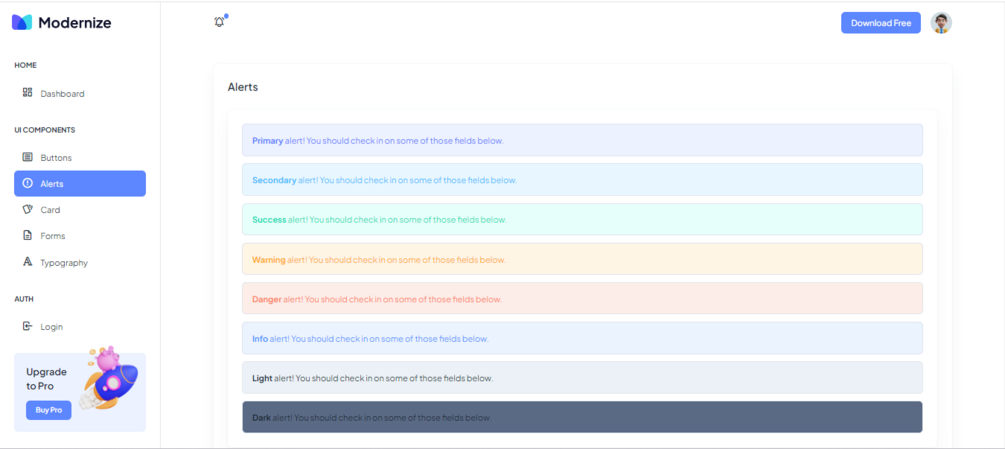Image resolution: width=1005 pixels, height=449 pixels.
Task: Click the Download Free button
Action: (x=881, y=22)
